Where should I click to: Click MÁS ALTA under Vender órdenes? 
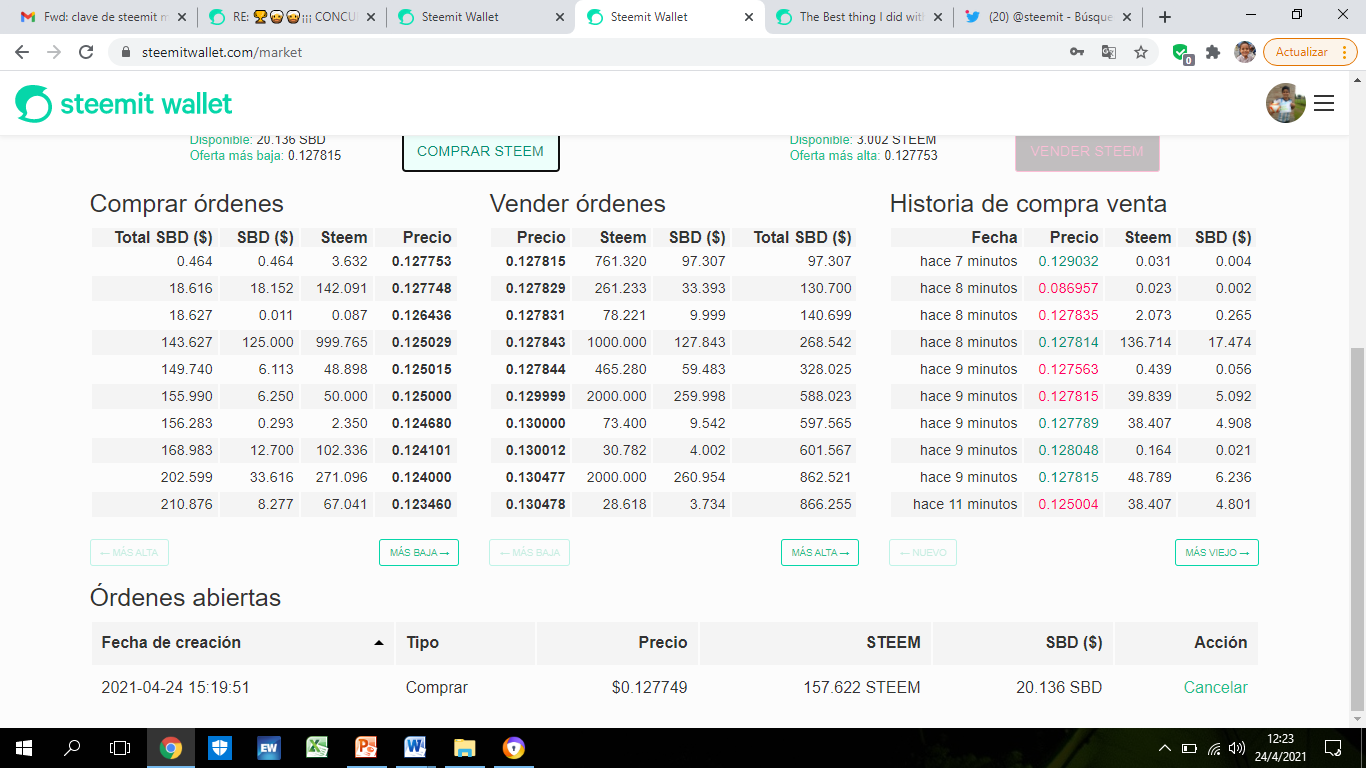[x=820, y=552]
